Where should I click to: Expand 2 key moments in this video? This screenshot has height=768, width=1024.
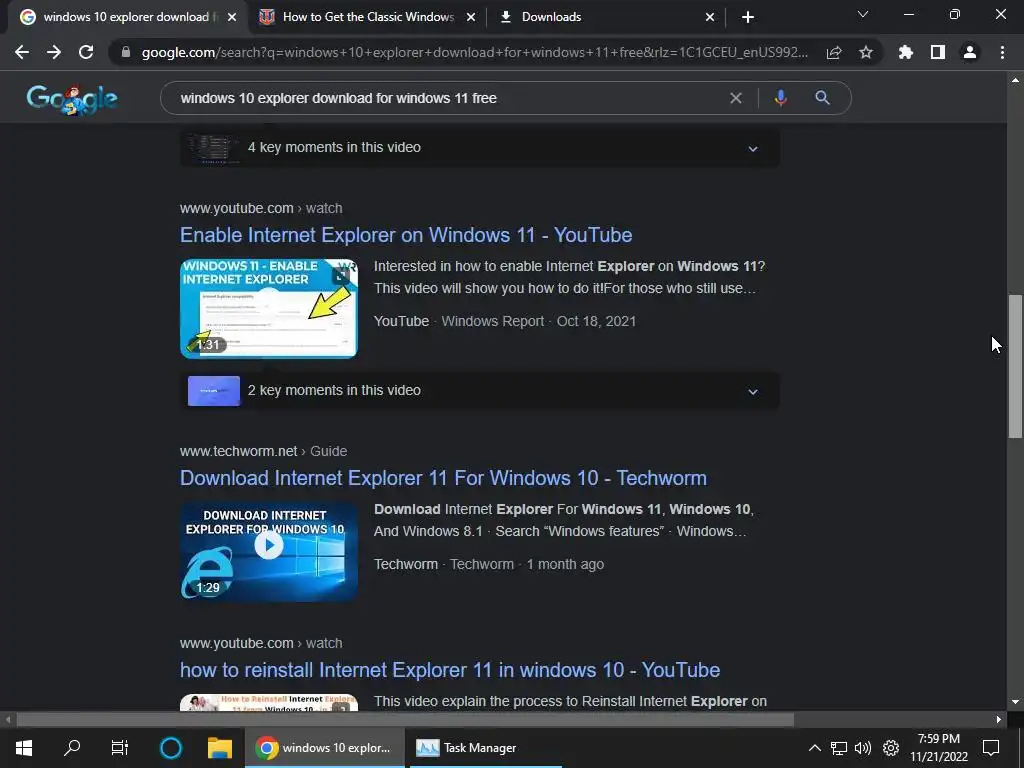[x=480, y=391]
